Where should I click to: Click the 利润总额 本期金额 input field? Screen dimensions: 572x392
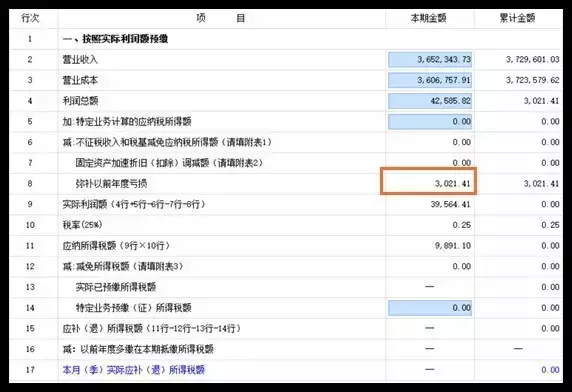click(x=430, y=101)
